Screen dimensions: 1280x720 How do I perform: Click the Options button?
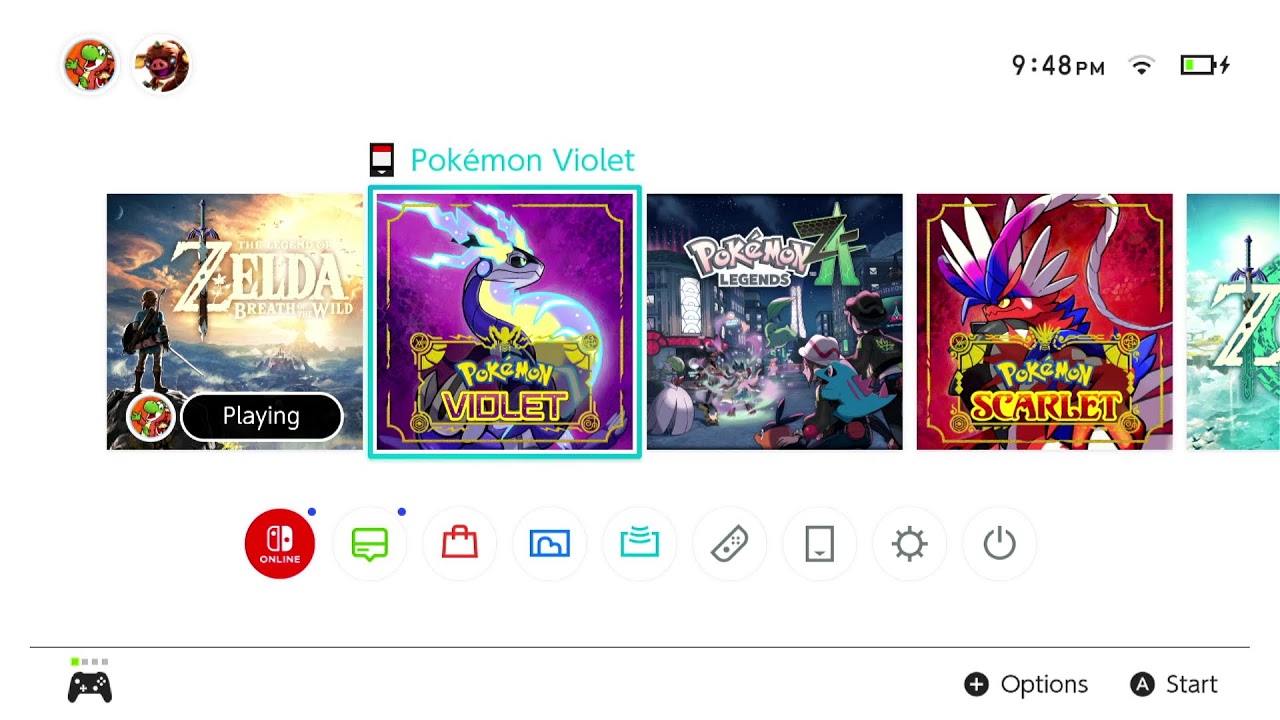[1026, 684]
